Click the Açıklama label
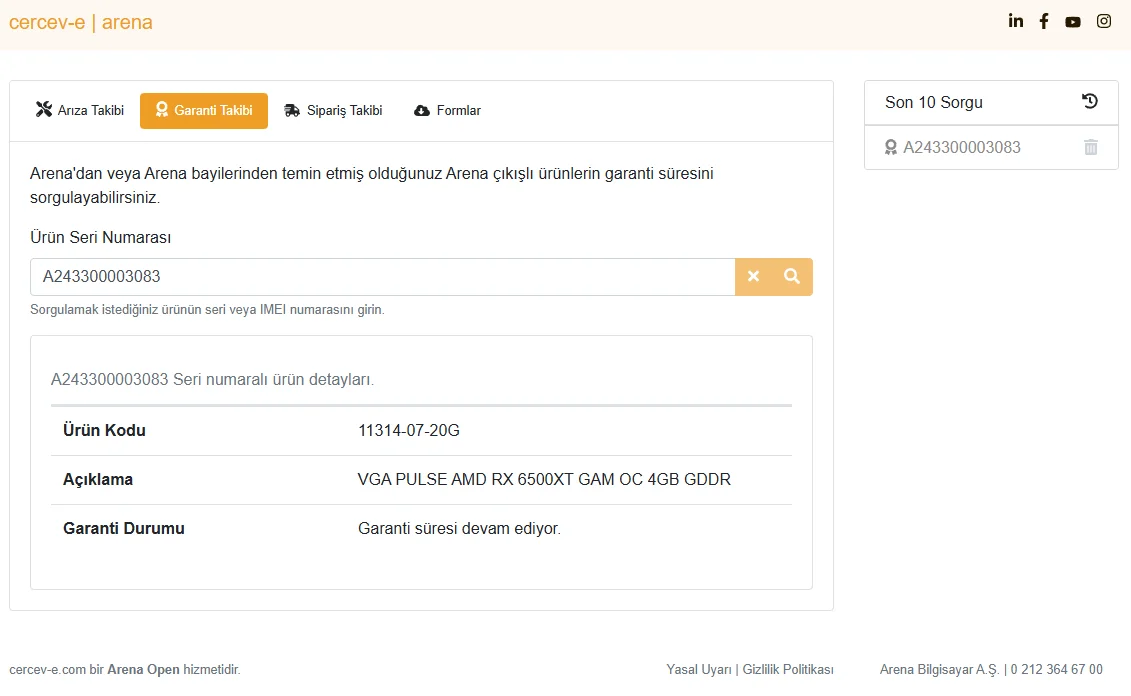The width and height of the screenshot is (1131, 696). pyautogui.click(x=97, y=480)
